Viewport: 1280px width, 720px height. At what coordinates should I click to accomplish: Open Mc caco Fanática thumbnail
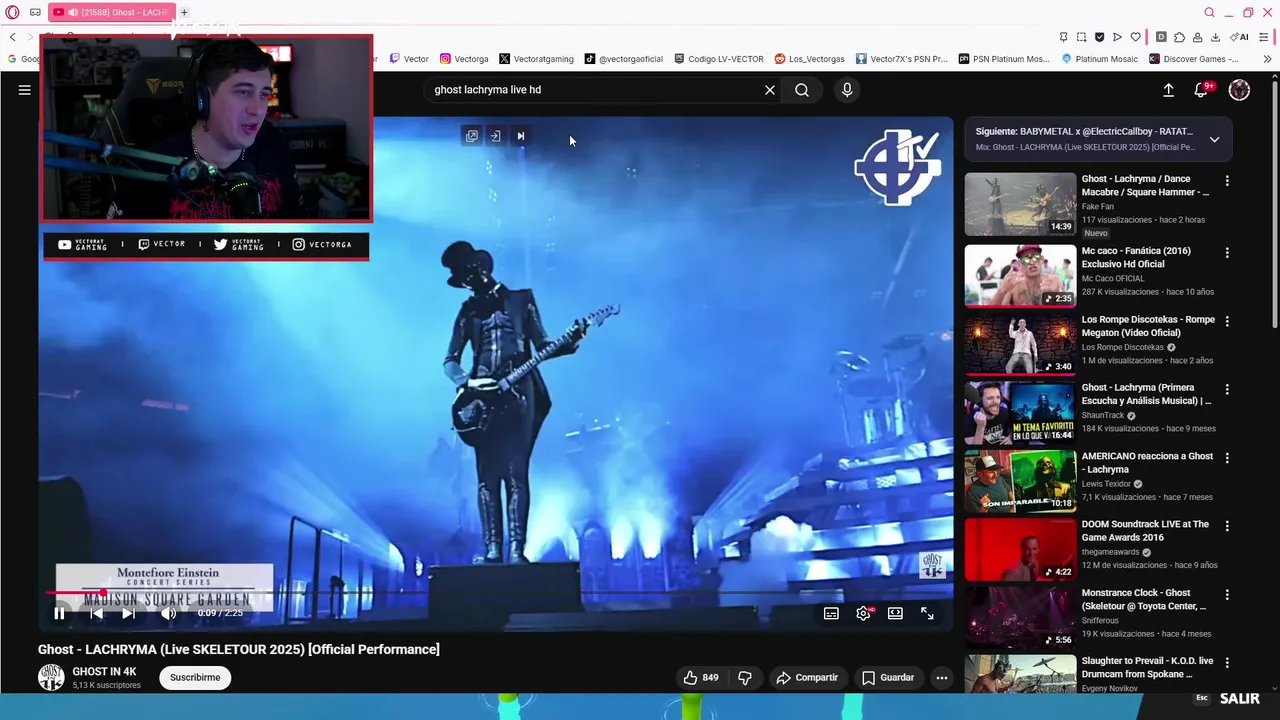(x=1020, y=275)
